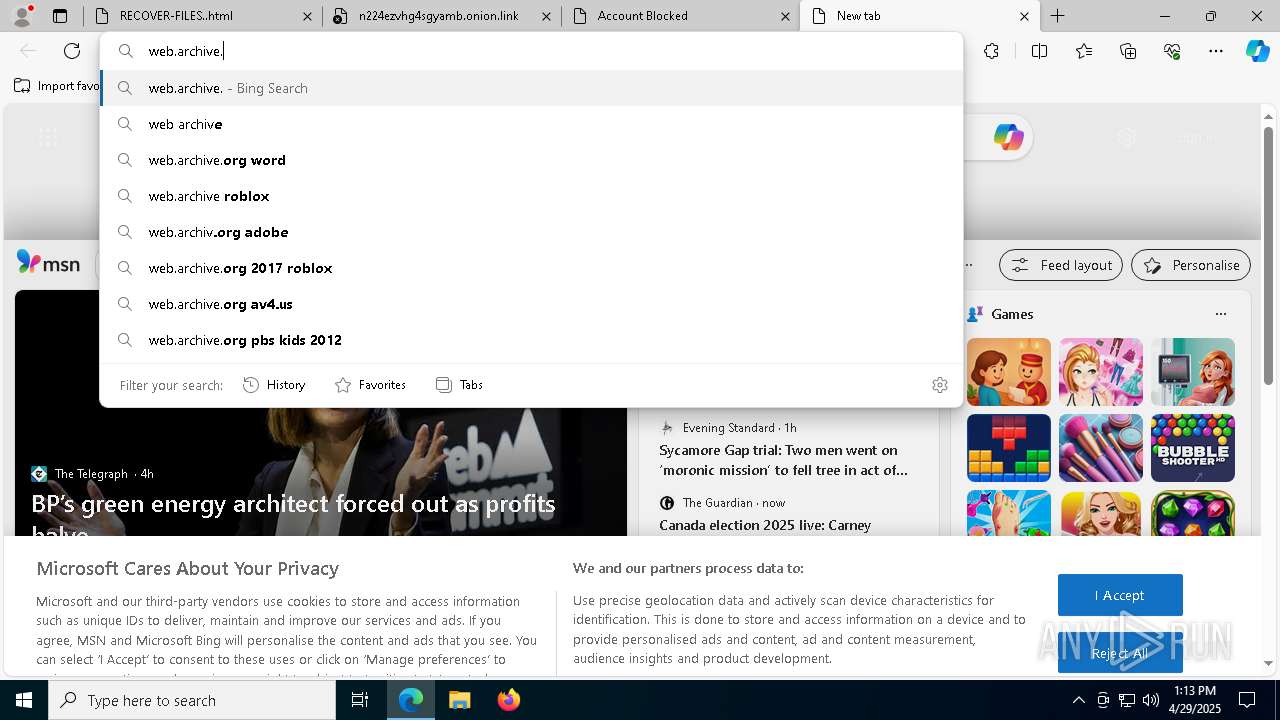
Task: Filter search by History
Action: click(275, 385)
